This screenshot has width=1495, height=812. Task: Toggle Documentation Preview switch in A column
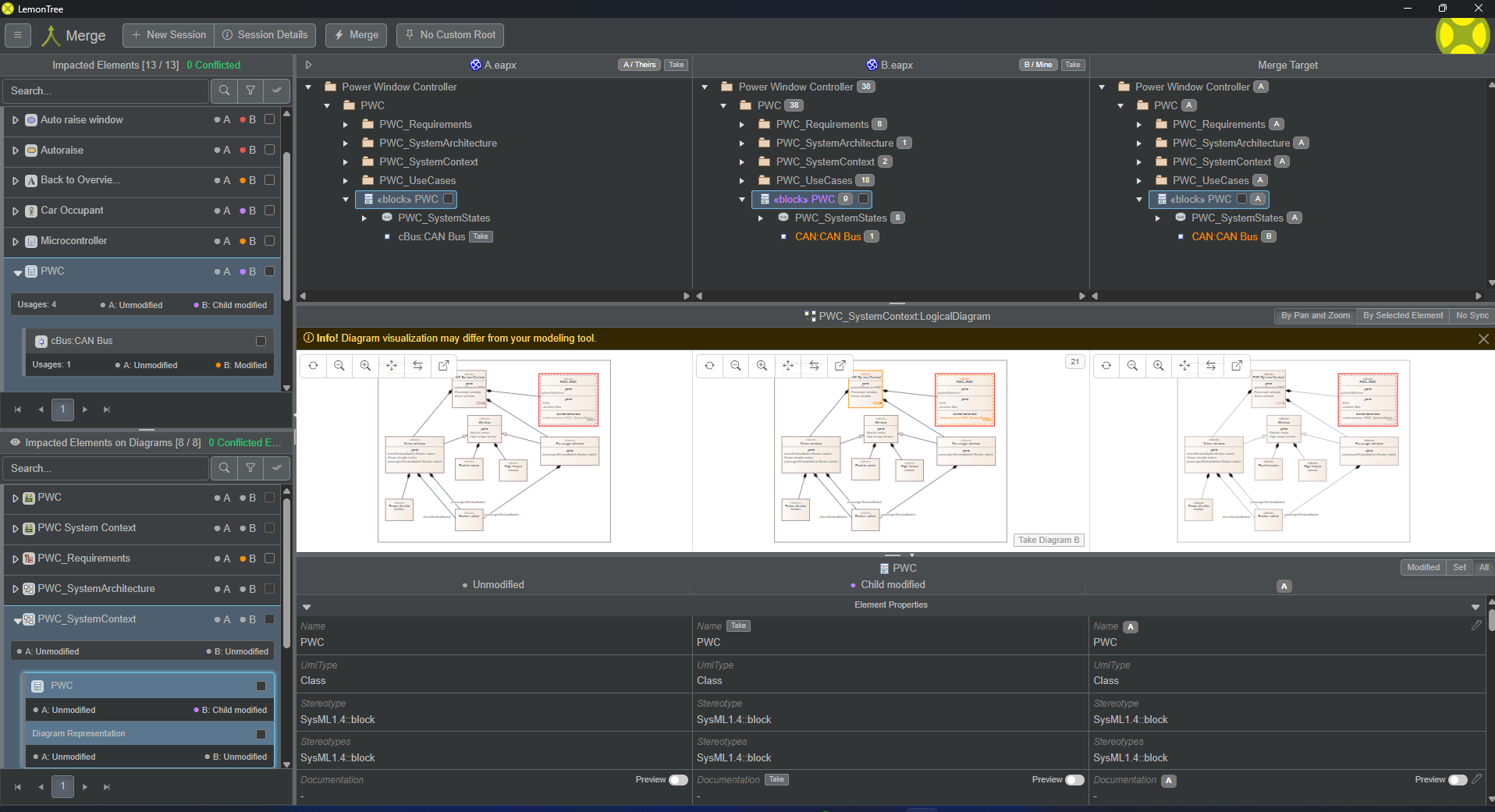pos(678,780)
